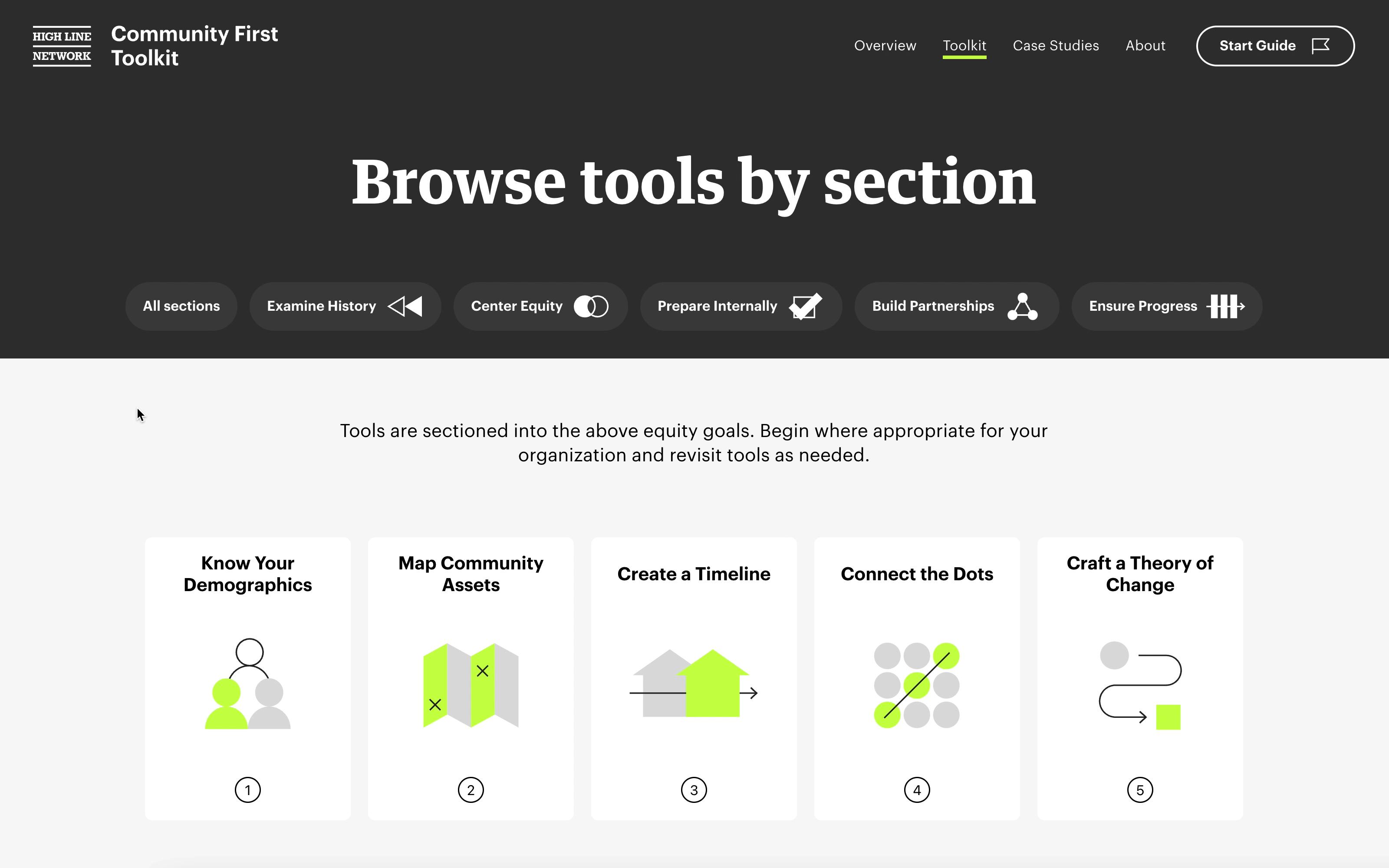
Task: Click the checkbox icon on Prepare Internally
Action: (805, 306)
